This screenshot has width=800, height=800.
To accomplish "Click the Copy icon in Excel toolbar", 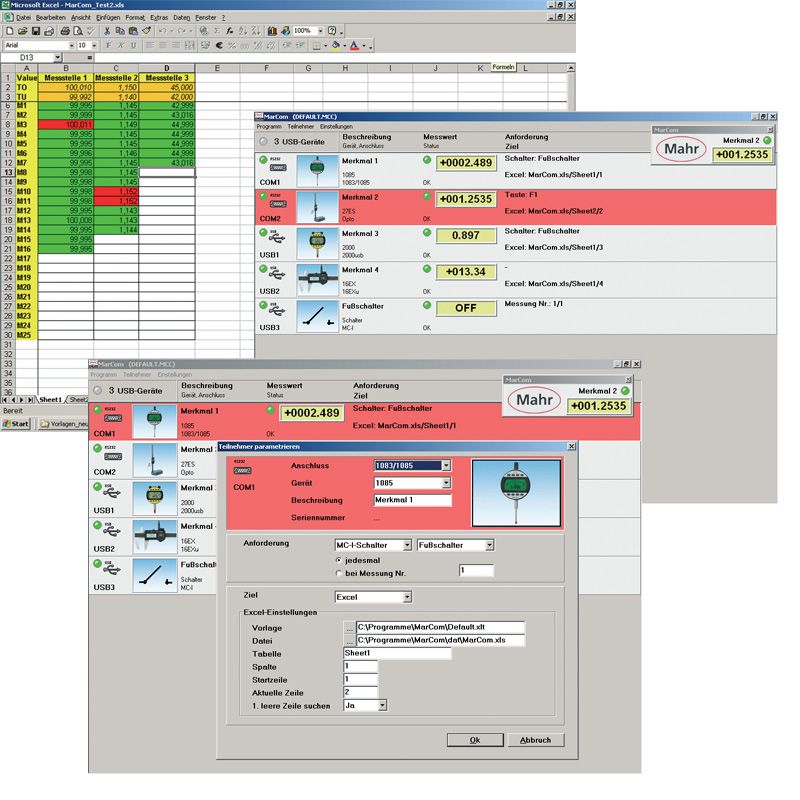I will (x=120, y=31).
